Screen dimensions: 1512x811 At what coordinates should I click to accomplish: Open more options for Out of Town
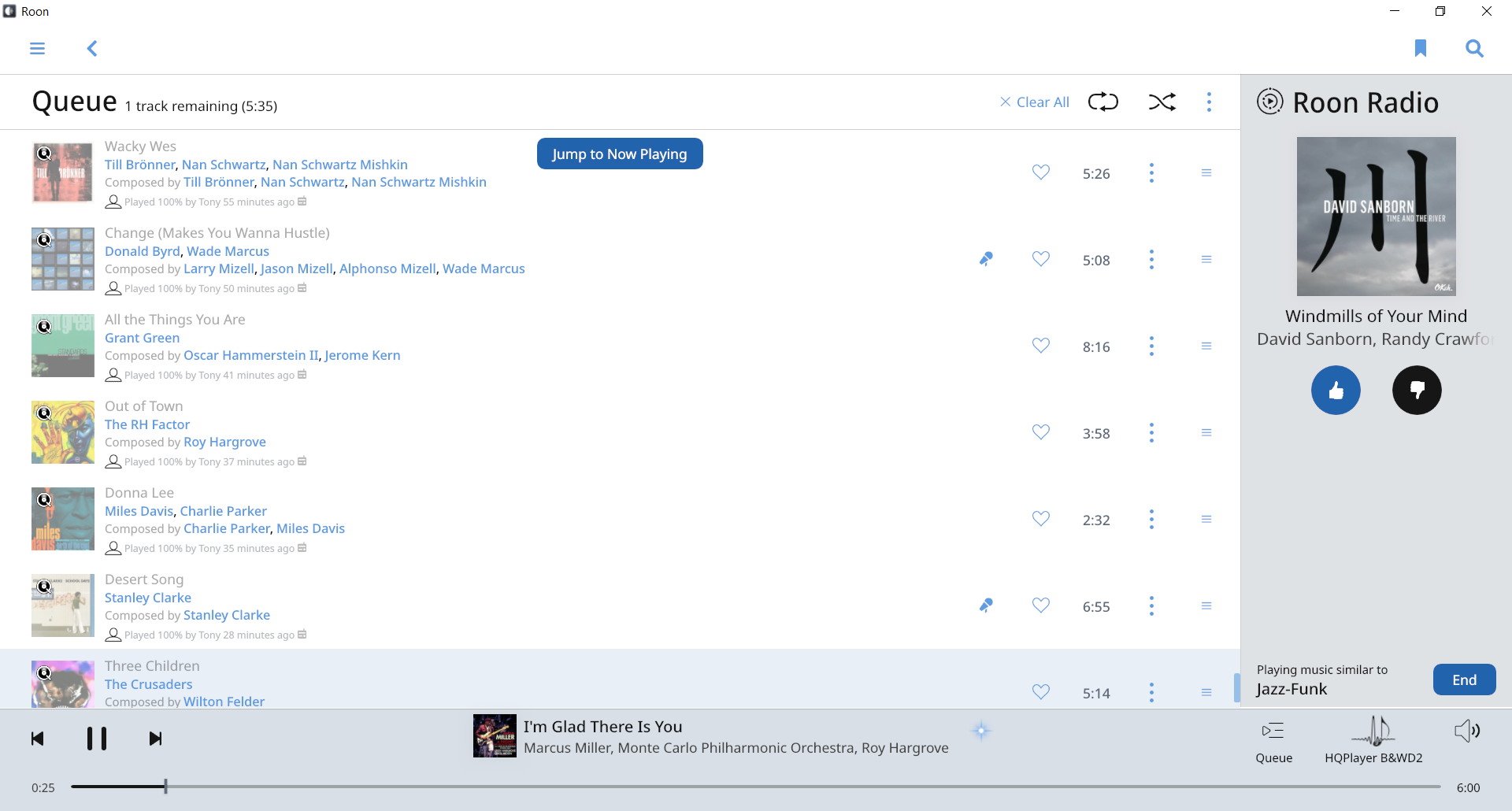tap(1151, 433)
